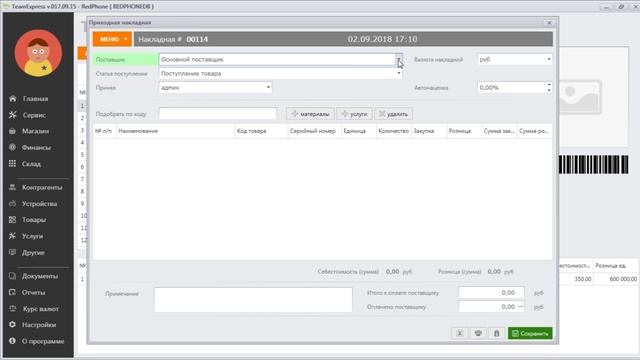The height and width of the screenshot is (360, 640).
Task: Click the Итого к оплате поставщику field
Action: point(491,293)
